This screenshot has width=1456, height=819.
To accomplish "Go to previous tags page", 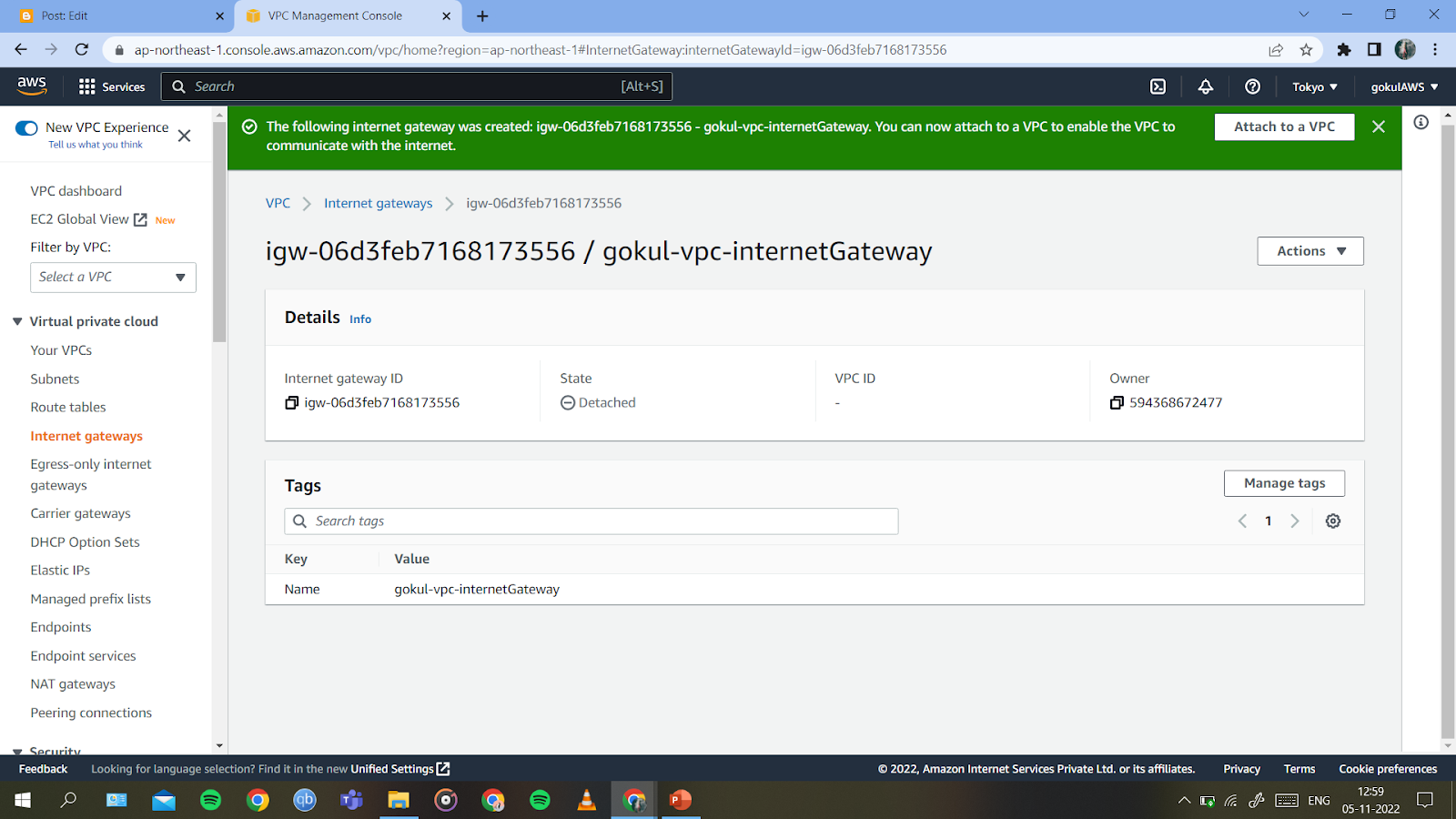I will (1242, 521).
